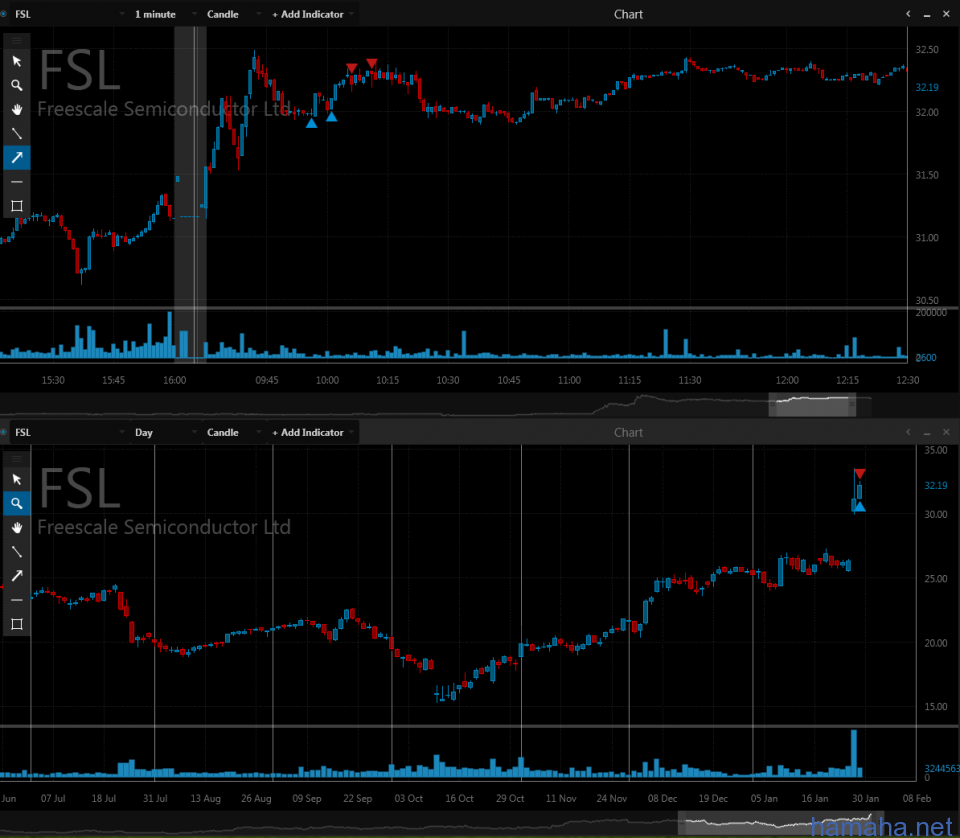The width and height of the screenshot is (960, 838).
Task: Open the Add Indicator dropdown arrow in top chart
Action: pyautogui.click(x=351, y=13)
